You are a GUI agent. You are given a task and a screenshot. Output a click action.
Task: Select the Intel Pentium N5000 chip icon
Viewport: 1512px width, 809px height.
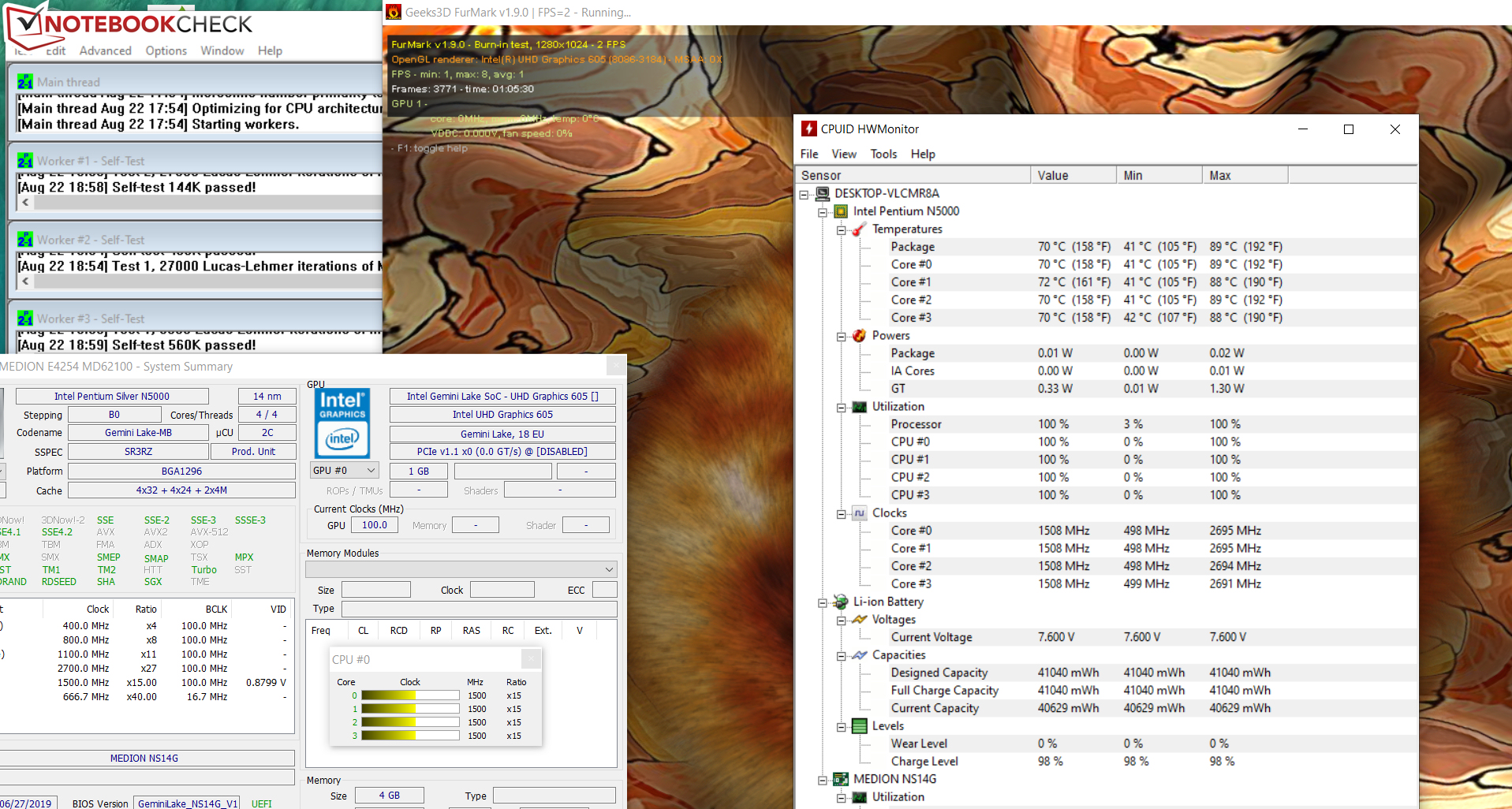pyautogui.click(x=841, y=211)
